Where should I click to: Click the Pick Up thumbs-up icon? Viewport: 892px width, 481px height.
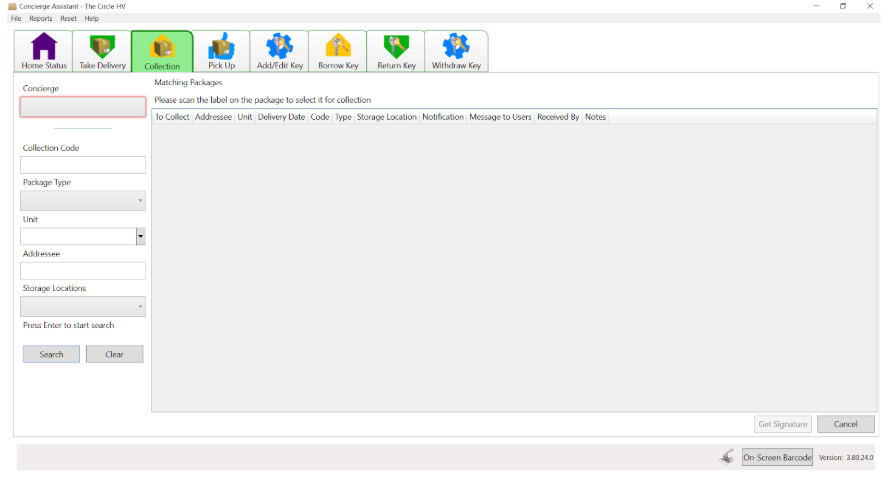221,47
